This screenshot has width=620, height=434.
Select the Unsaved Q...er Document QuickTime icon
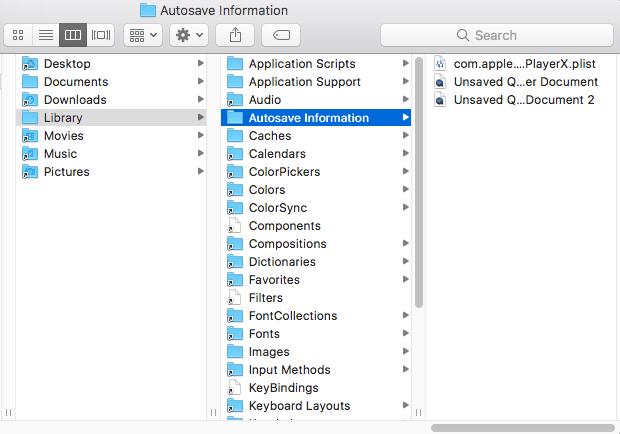440,82
